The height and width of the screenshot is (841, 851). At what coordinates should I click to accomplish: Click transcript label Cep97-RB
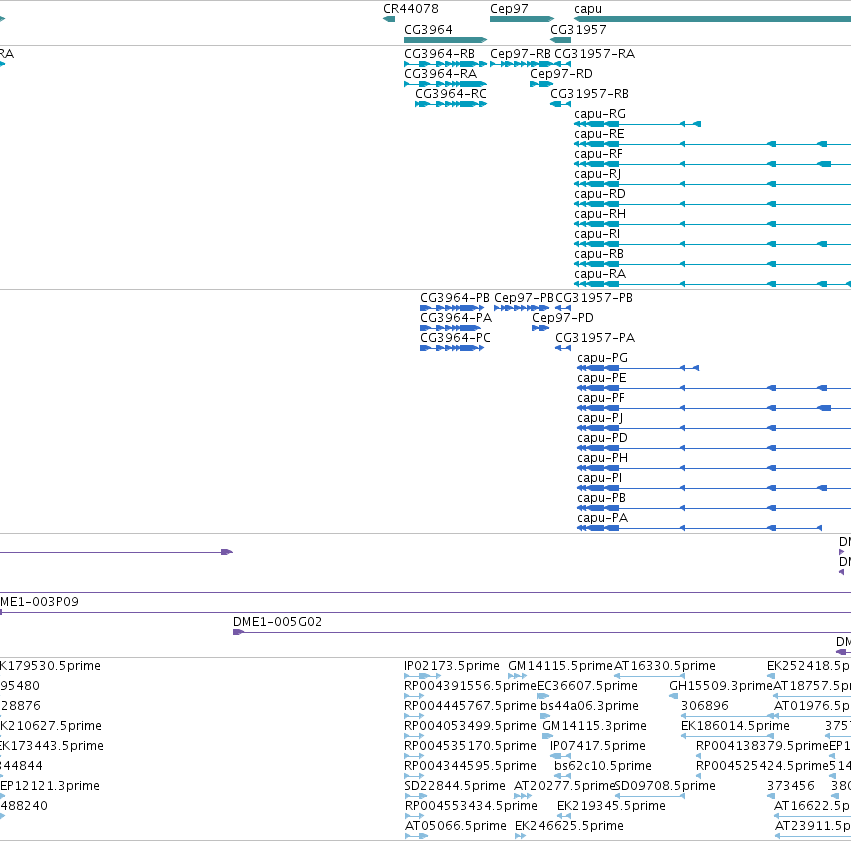tap(520, 54)
